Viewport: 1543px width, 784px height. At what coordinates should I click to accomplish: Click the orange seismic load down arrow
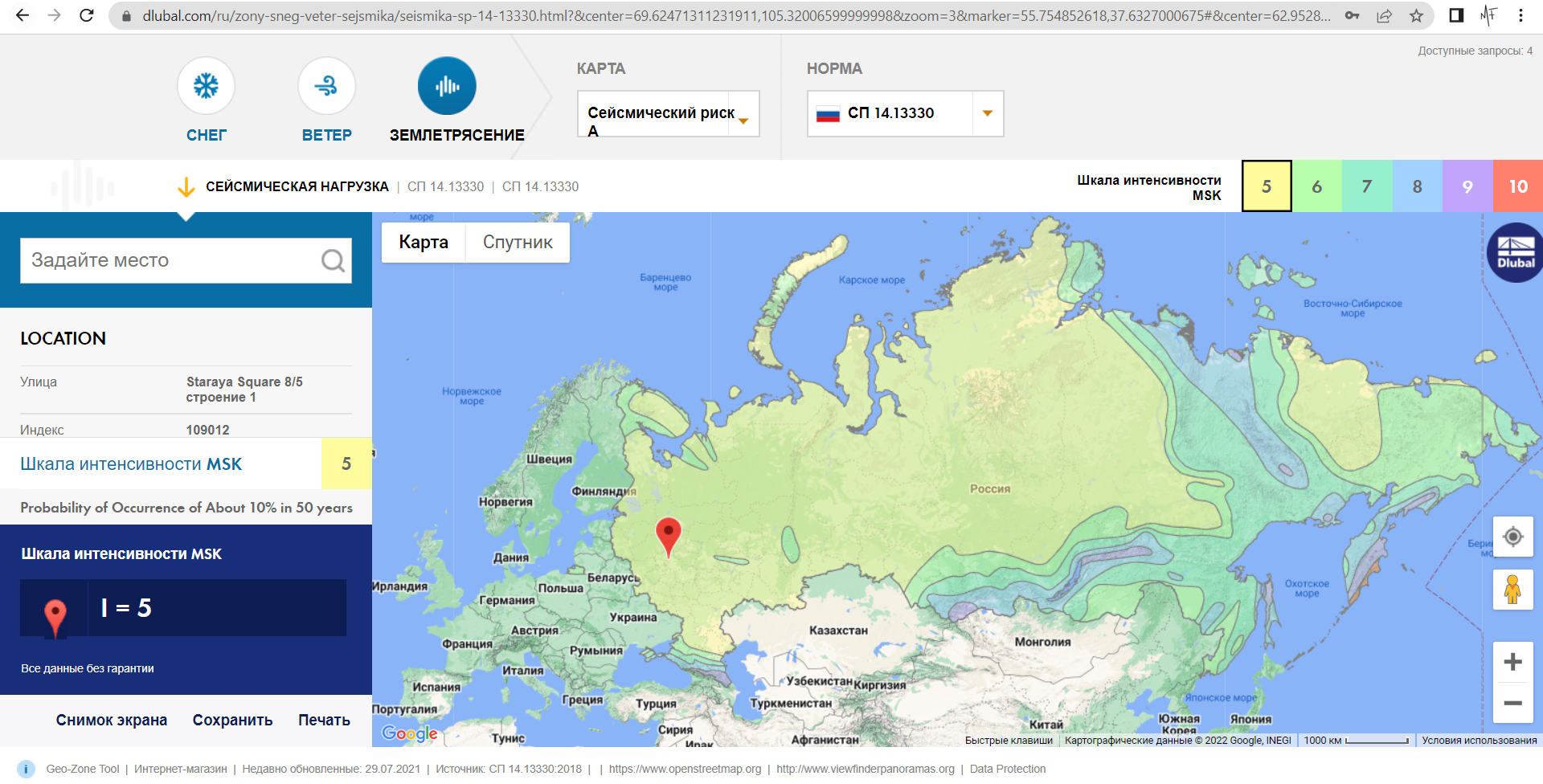click(x=186, y=187)
